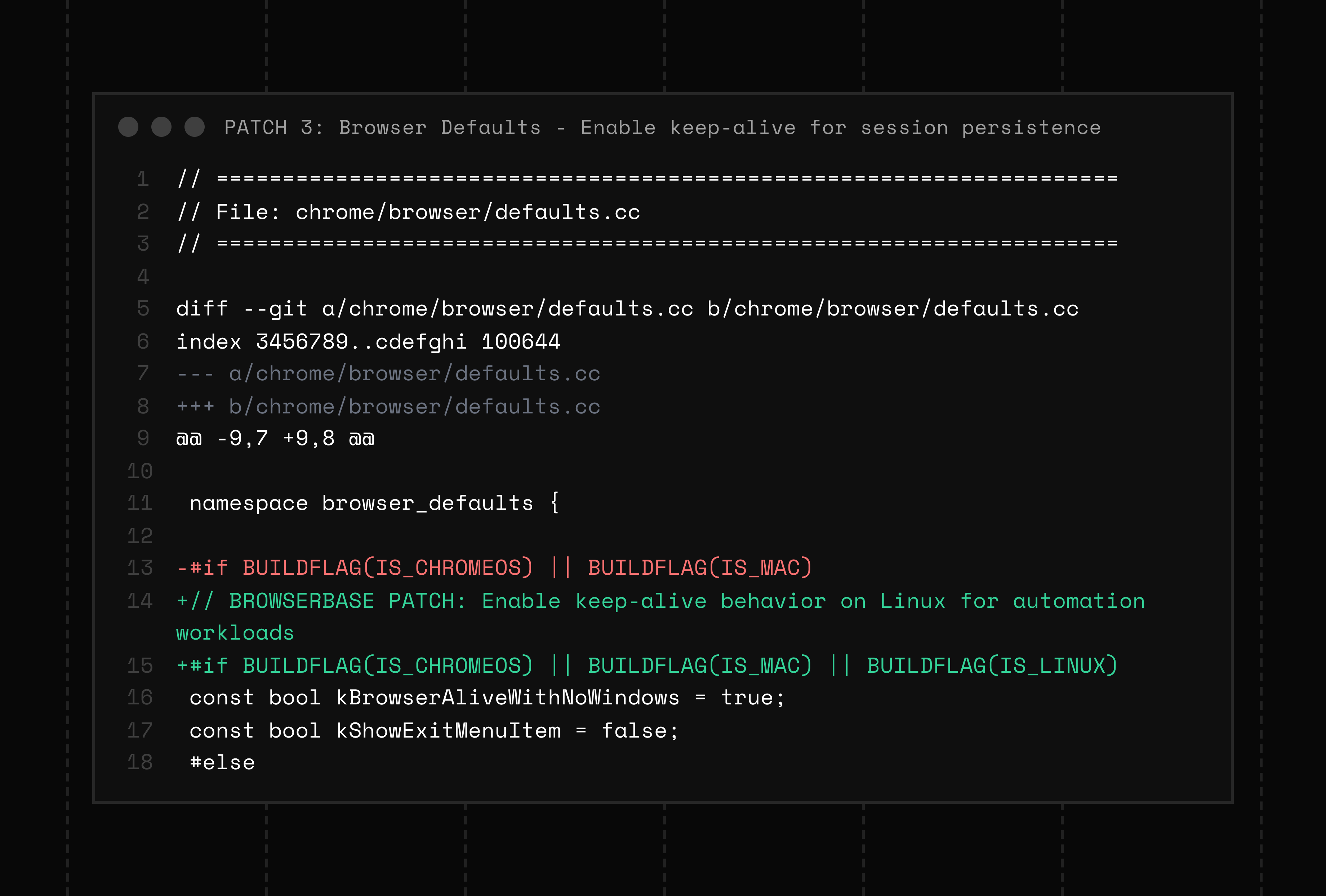Click the --- a/chrome/browser/defaults.cc line
The height and width of the screenshot is (896, 1326).
pos(388,373)
